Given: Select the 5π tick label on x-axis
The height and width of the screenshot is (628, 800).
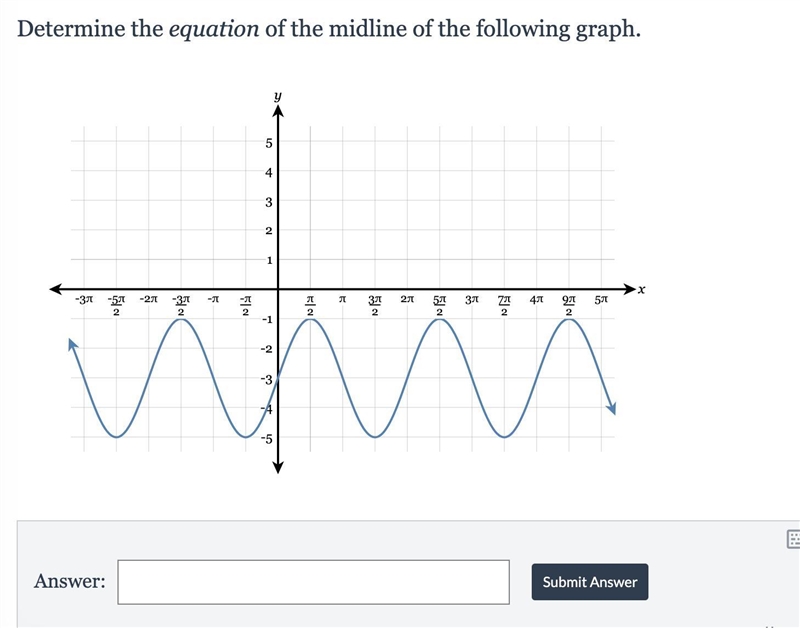Looking at the screenshot, I should click(602, 299).
